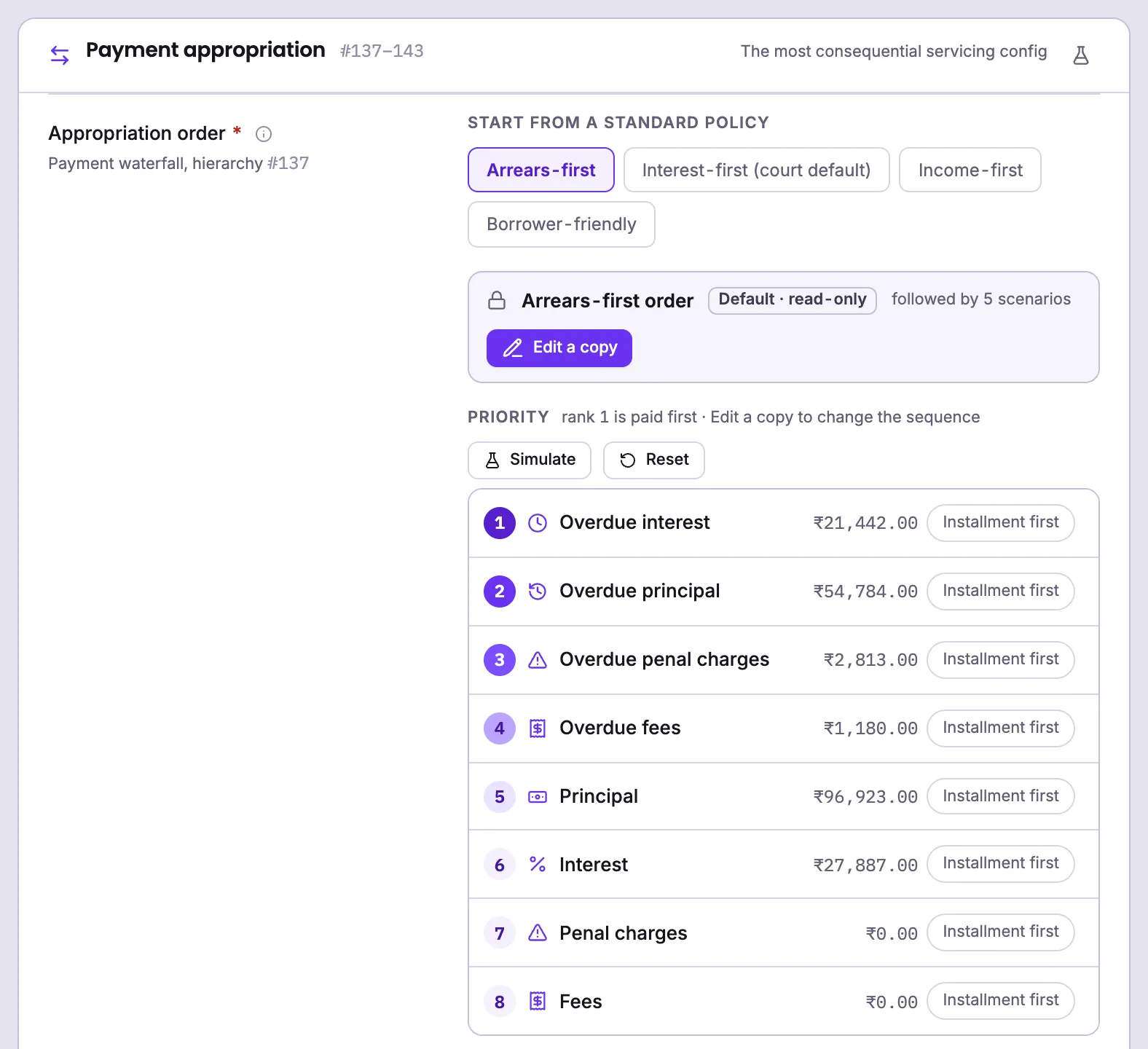
Task: Click the receipt icon on Overdue fees row
Action: pyautogui.click(x=538, y=728)
